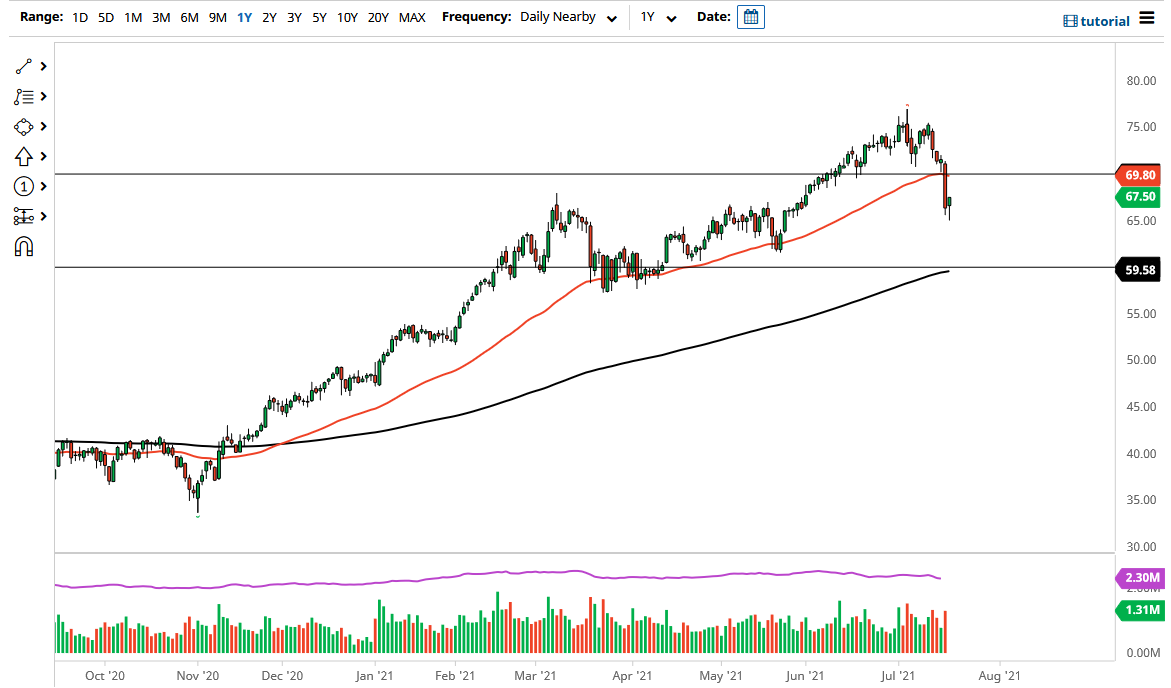Select the annotation notes tool

tap(25, 96)
